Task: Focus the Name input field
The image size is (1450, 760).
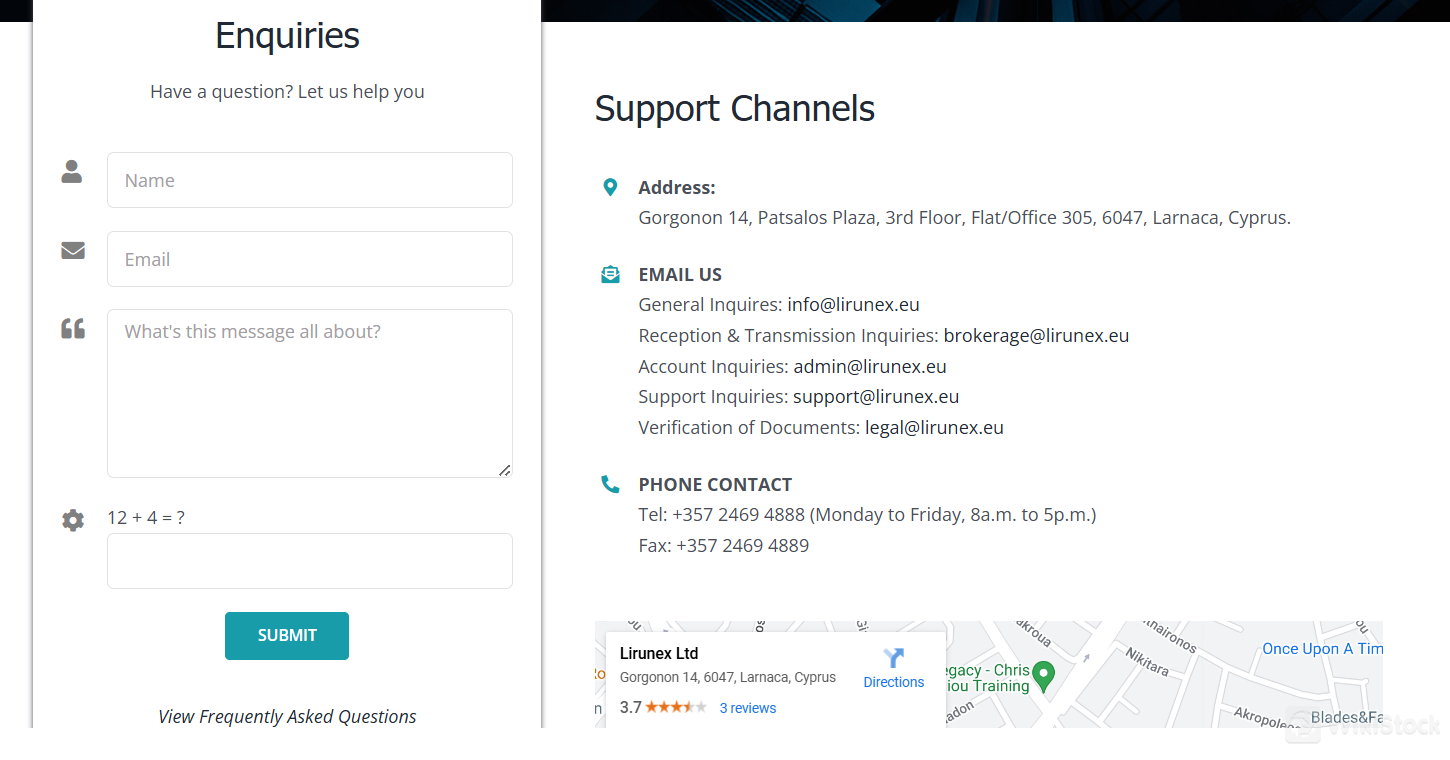Action: tap(310, 180)
